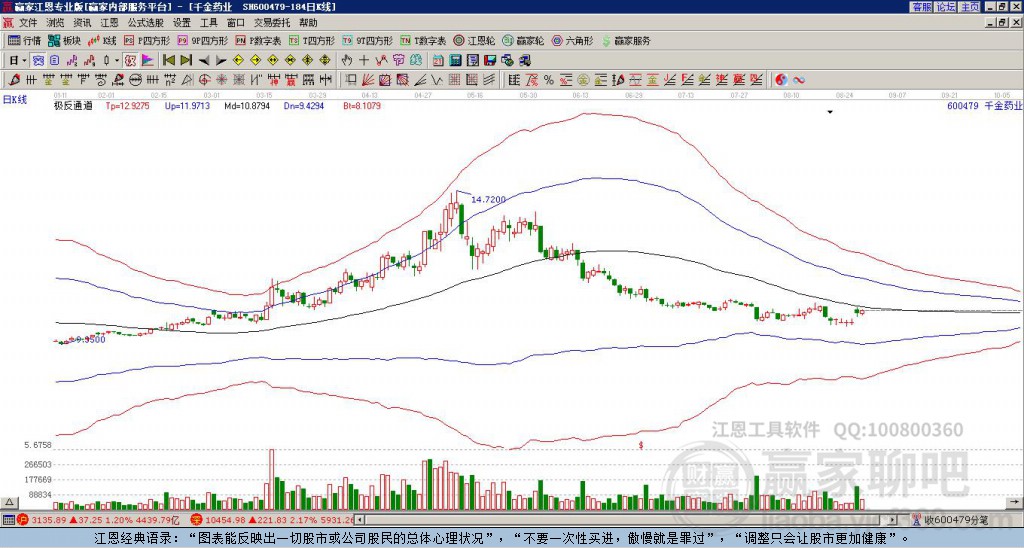Open the 浏览 menu
The image size is (1024, 548).
click(x=55, y=23)
